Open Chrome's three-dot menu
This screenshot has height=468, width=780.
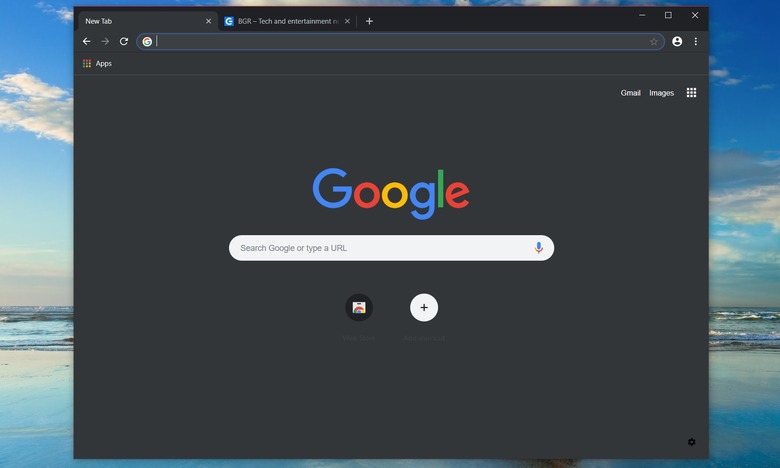pyautogui.click(x=695, y=41)
